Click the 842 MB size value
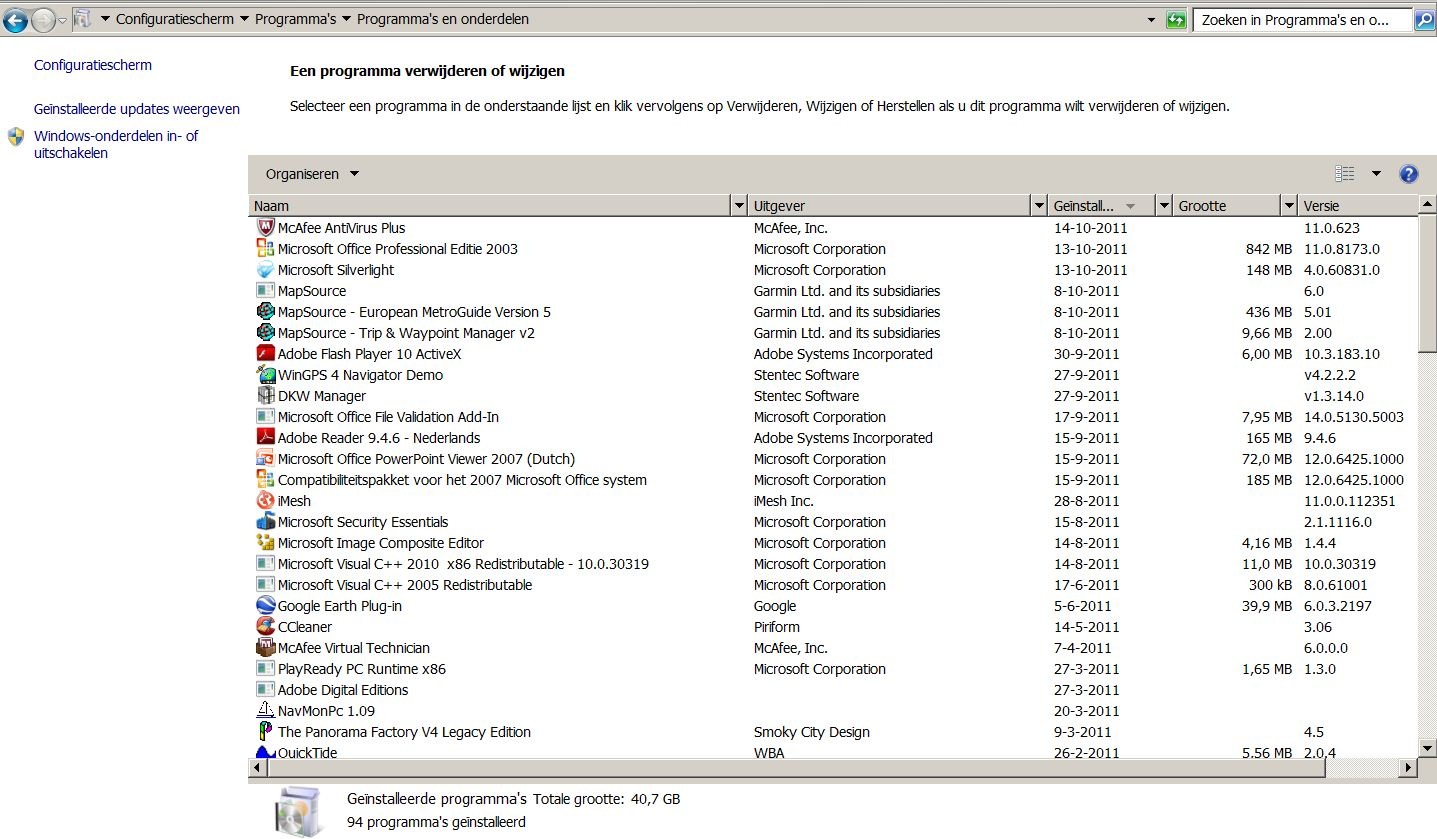Viewport: 1437px width, 839px height. coord(1269,249)
